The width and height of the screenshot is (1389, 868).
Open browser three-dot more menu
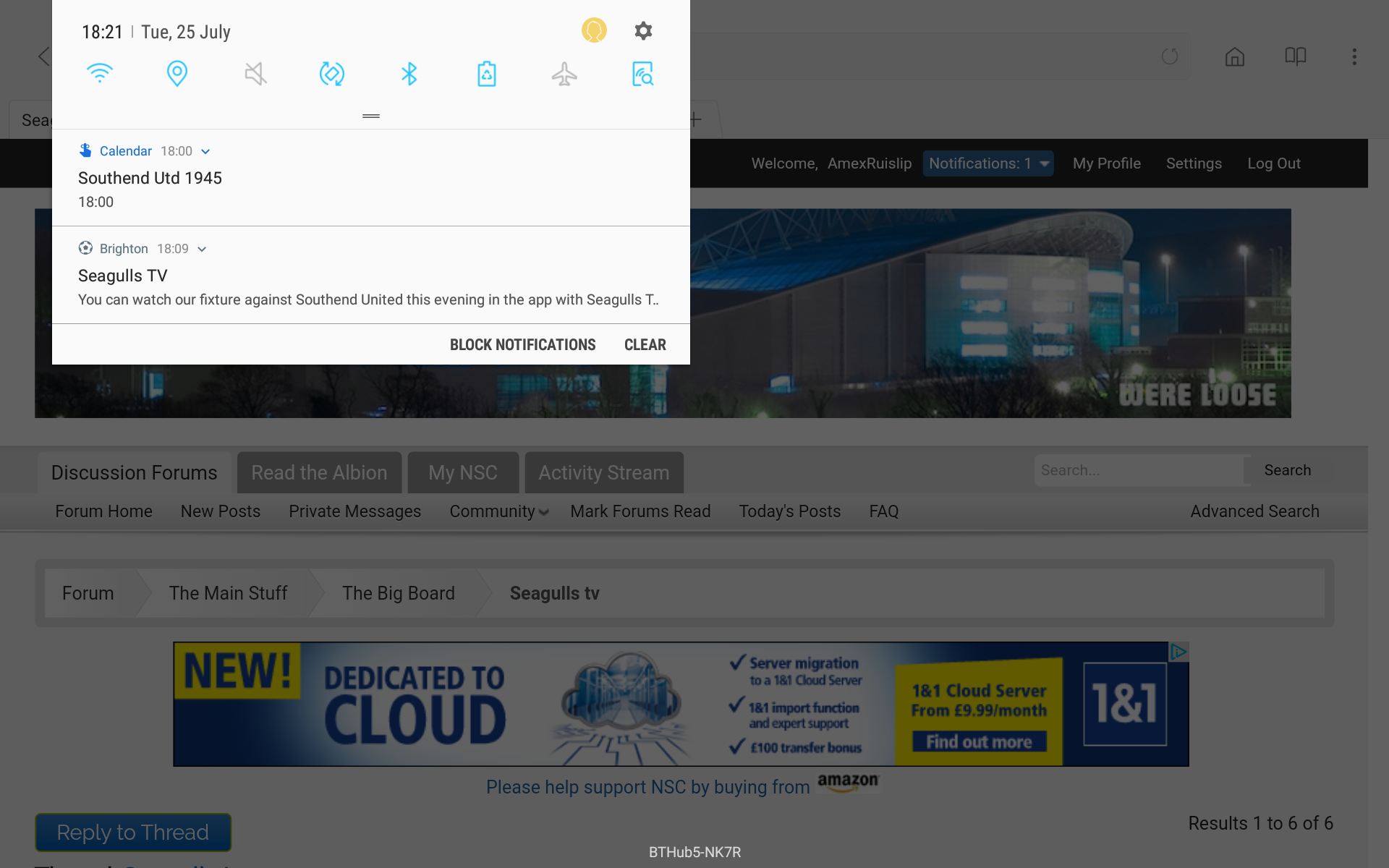1354,56
